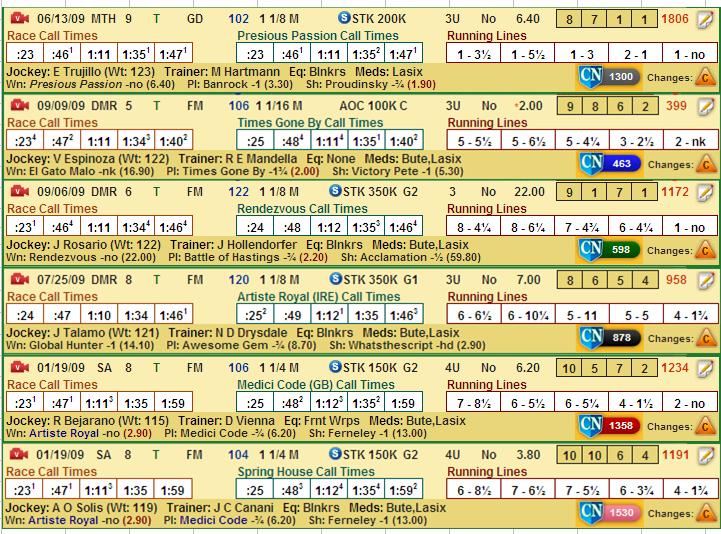The height and width of the screenshot is (534, 721).
Task: Open Changes triangle icon in V Espinoza row
Action: [x=705, y=164]
